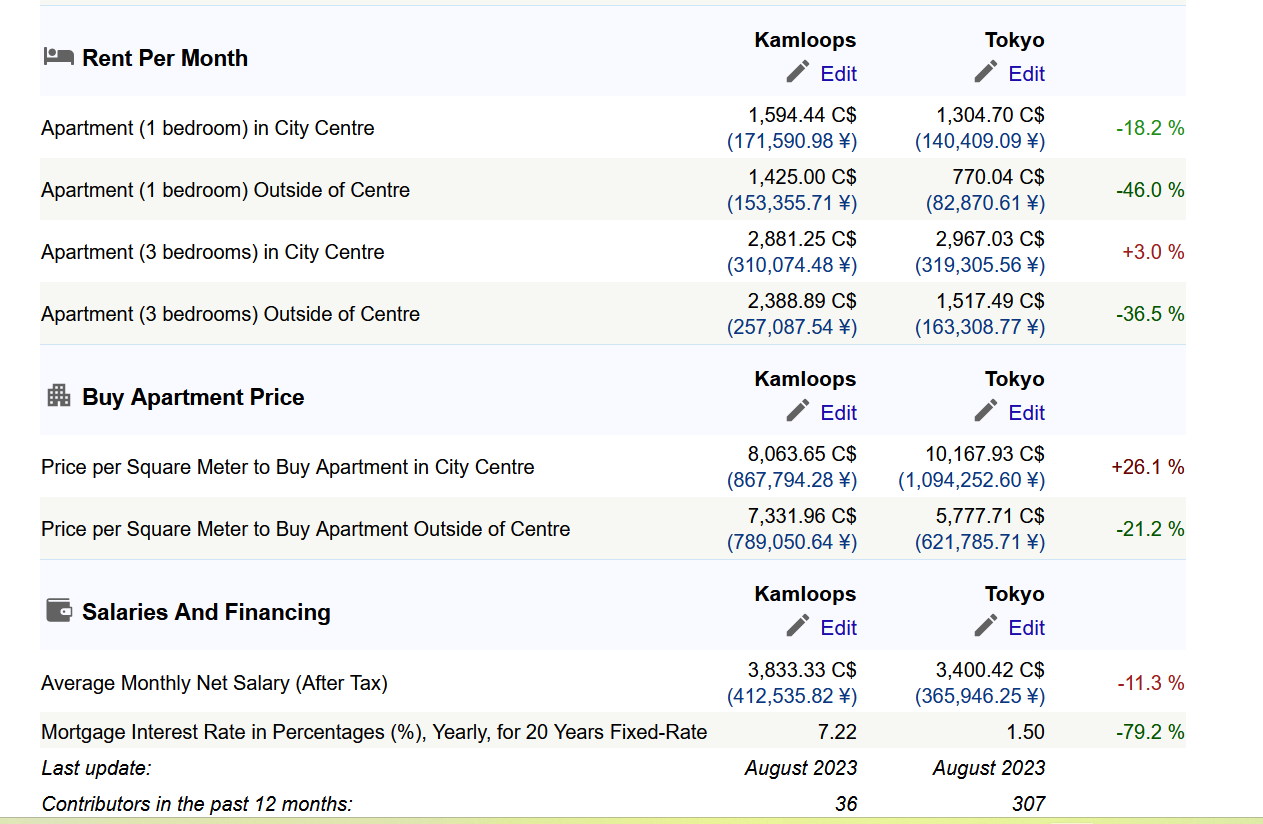1263x824 pixels.
Task: Click the Mortgage Interest Rate row label
Action: click(374, 732)
